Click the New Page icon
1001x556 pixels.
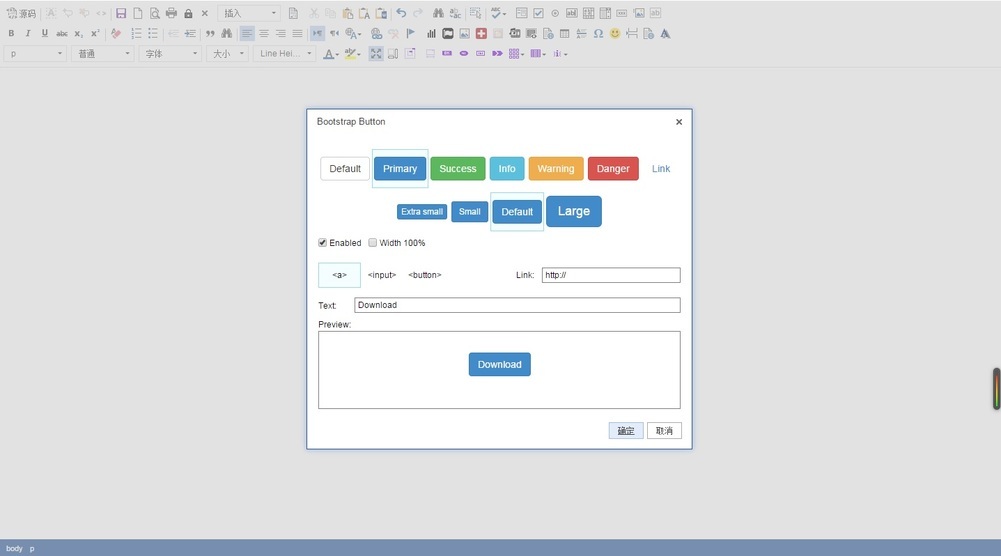(138, 13)
